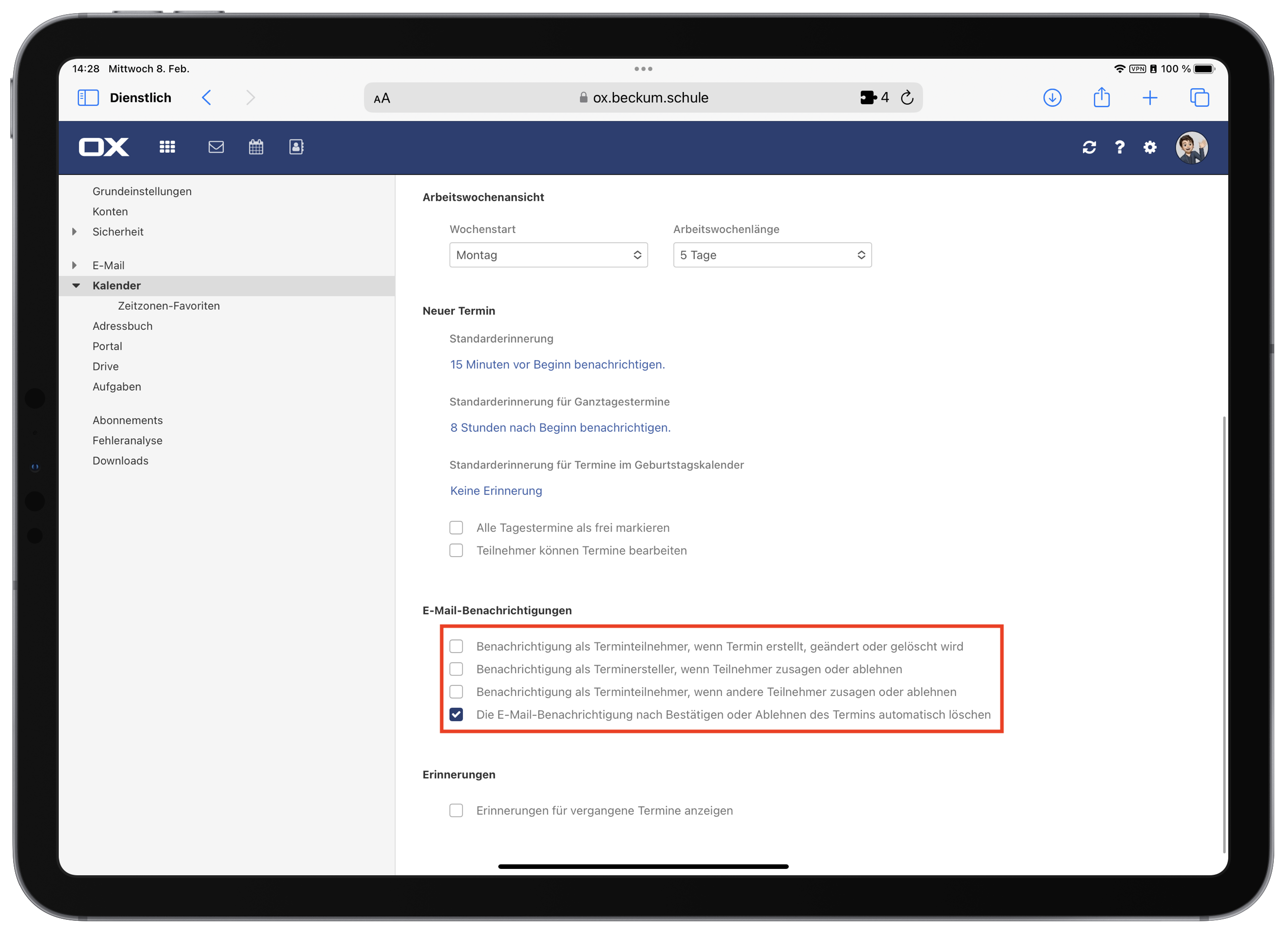
Task: Tap the three dots multitasking control
Action: [x=643, y=69]
